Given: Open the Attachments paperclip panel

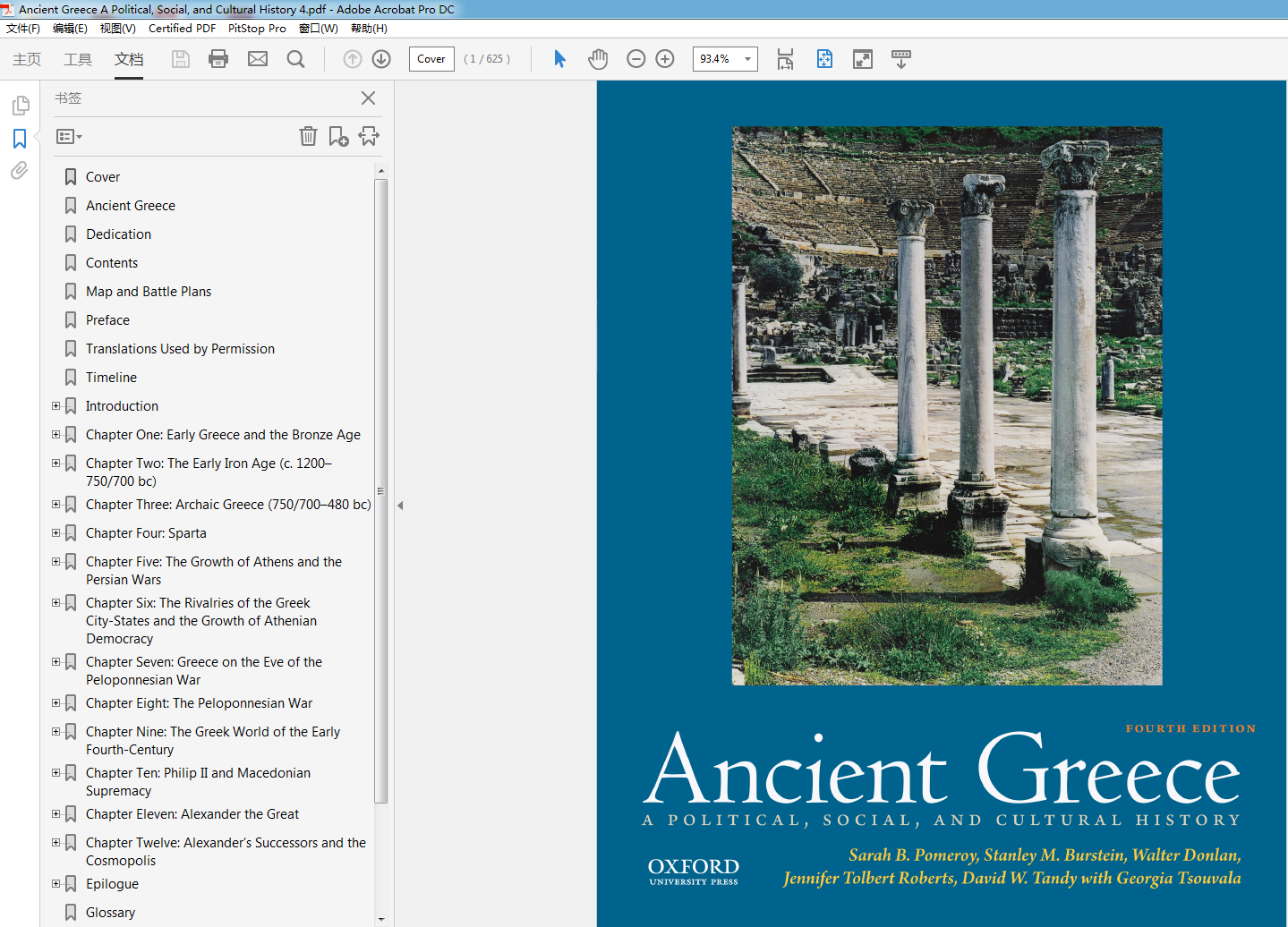Looking at the screenshot, I should [x=20, y=170].
